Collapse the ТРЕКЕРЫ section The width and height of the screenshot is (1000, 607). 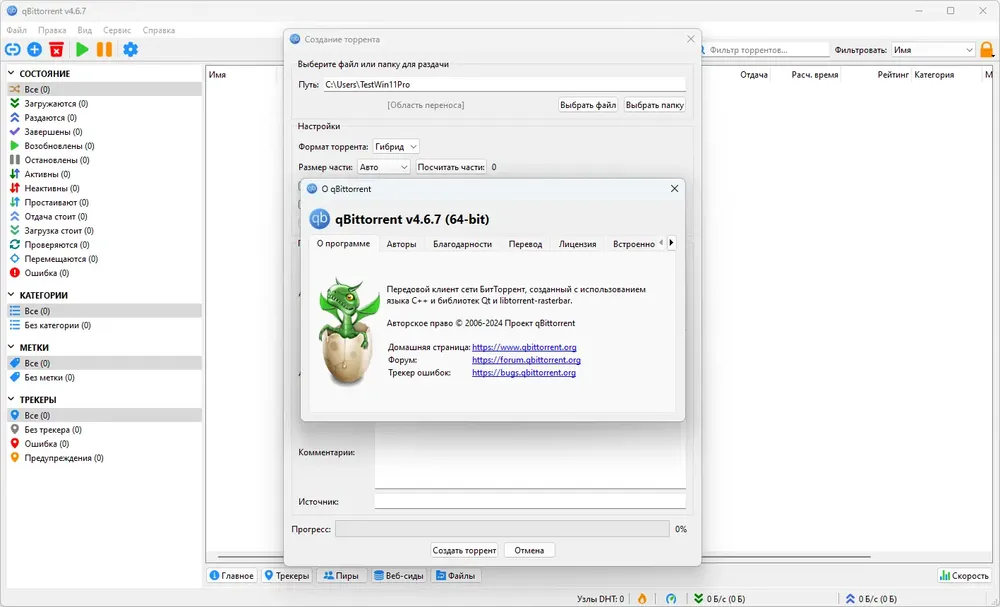coord(11,400)
